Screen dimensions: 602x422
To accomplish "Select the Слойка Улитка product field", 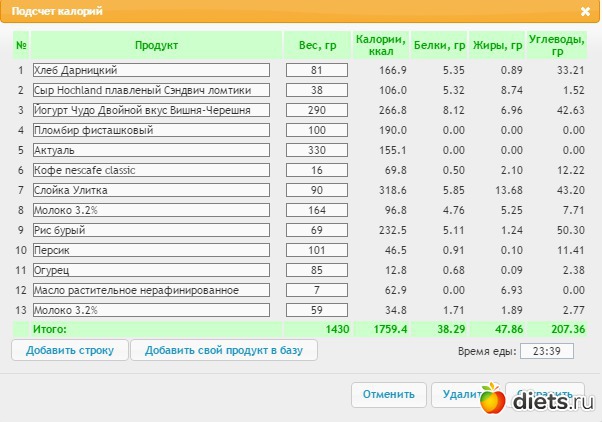I will [x=151, y=190].
